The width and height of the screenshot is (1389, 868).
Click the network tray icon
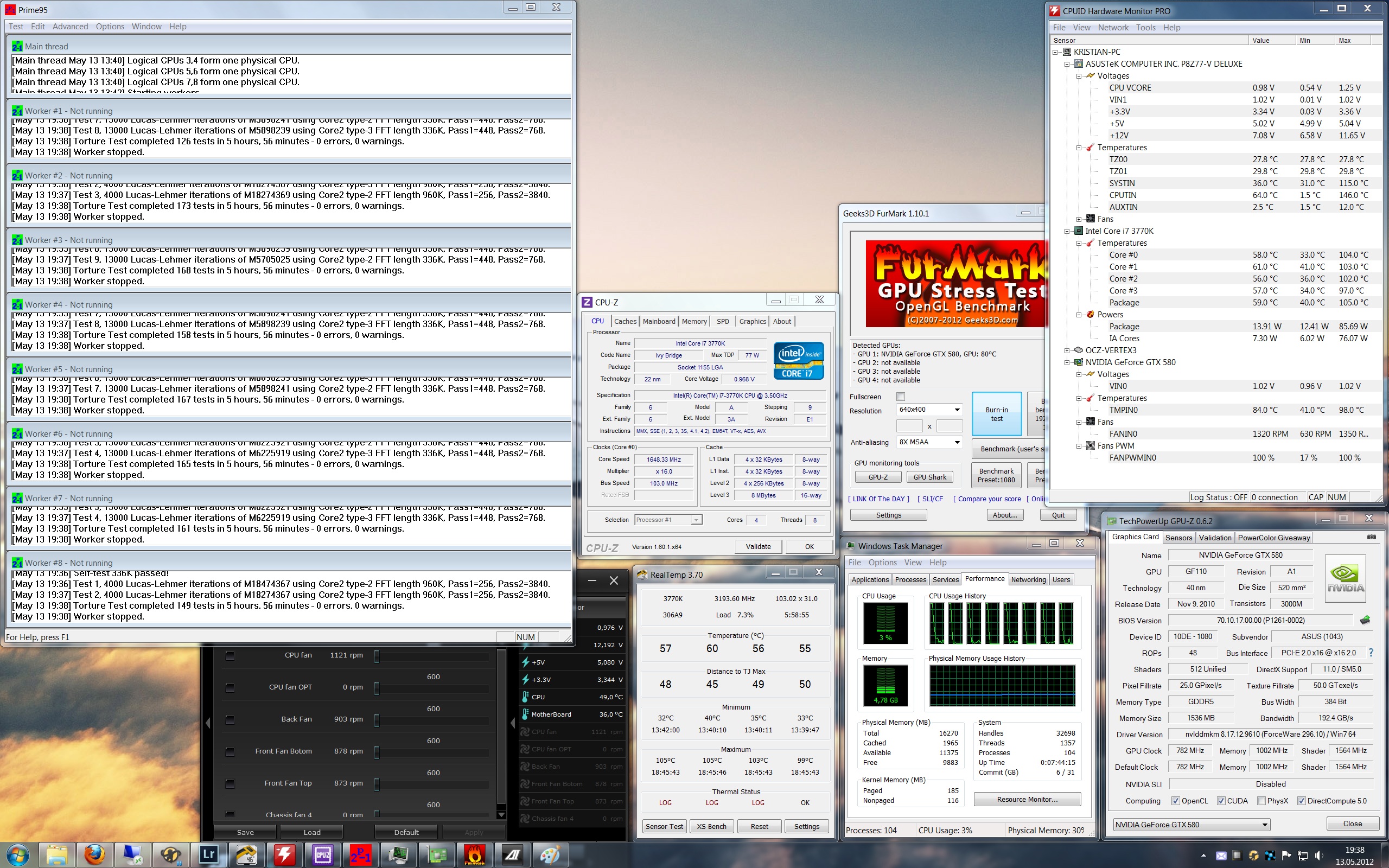coord(1303,856)
